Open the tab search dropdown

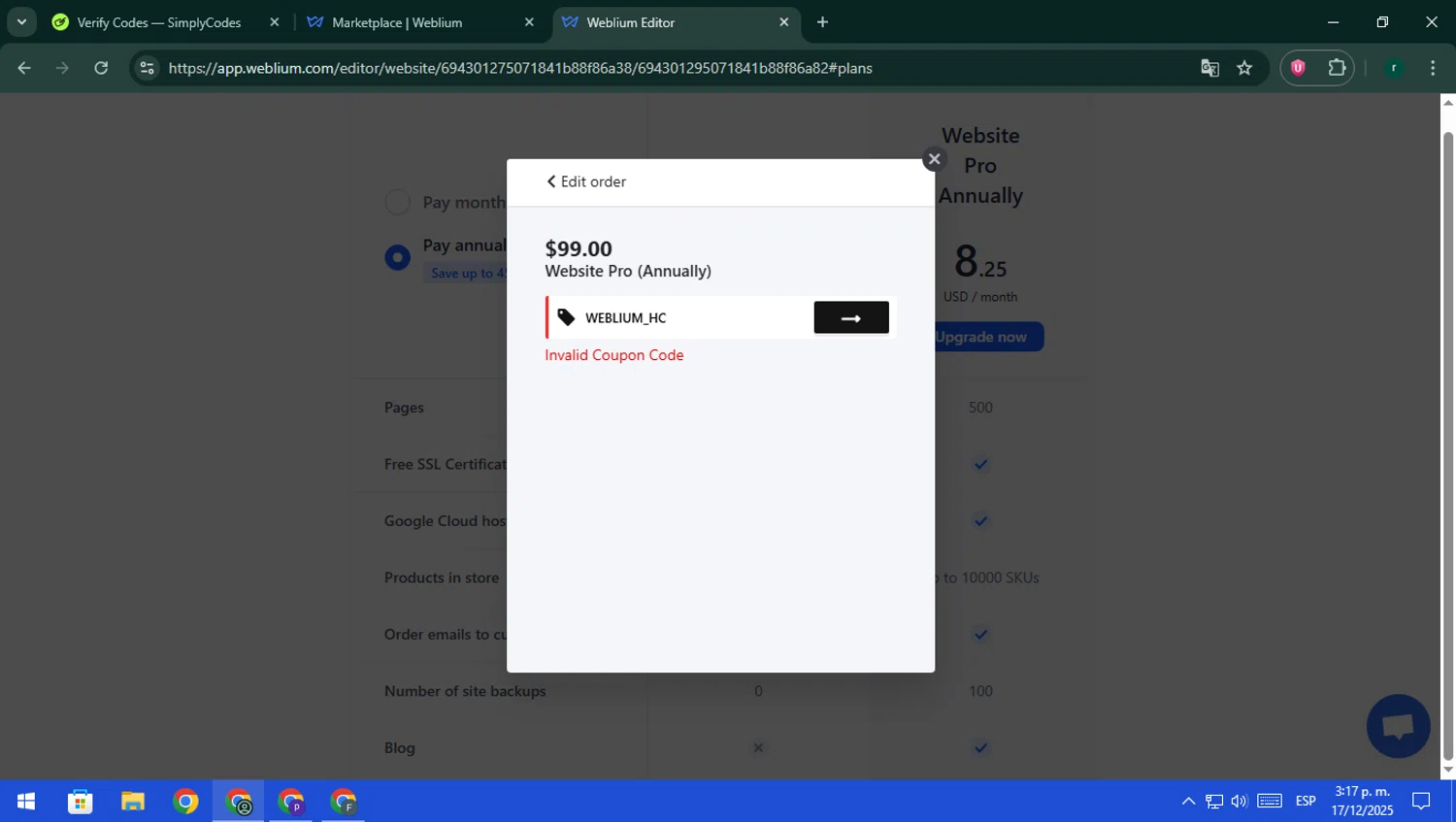click(x=21, y=22)
